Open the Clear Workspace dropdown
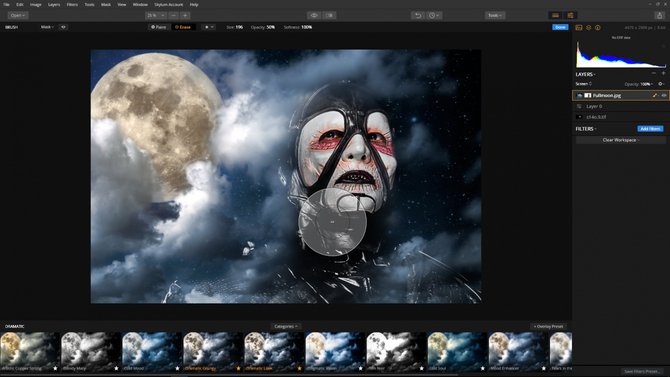670x377 pixels. [620, 140]
